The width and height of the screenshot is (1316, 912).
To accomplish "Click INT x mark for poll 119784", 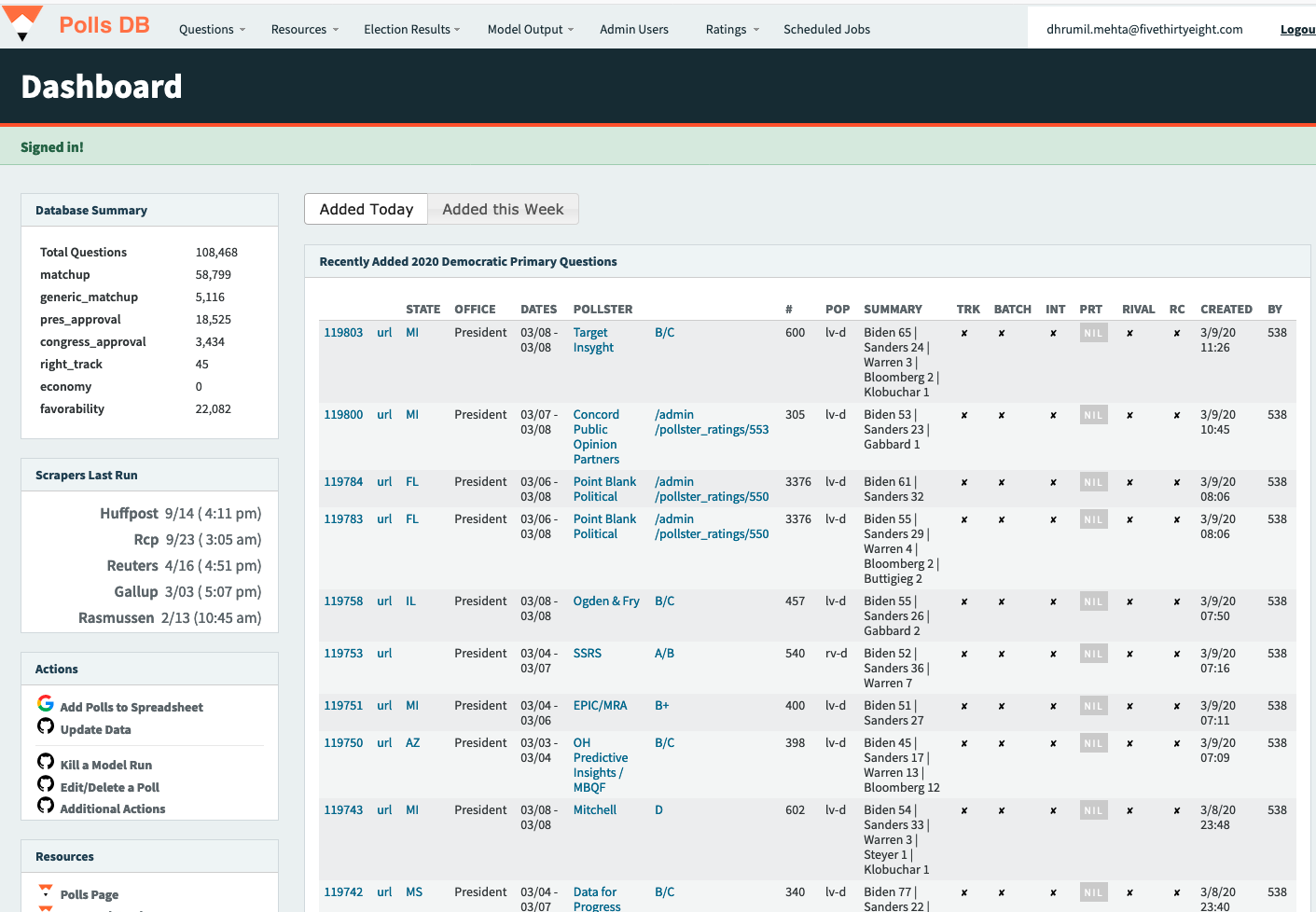I will click(1053, 482).
